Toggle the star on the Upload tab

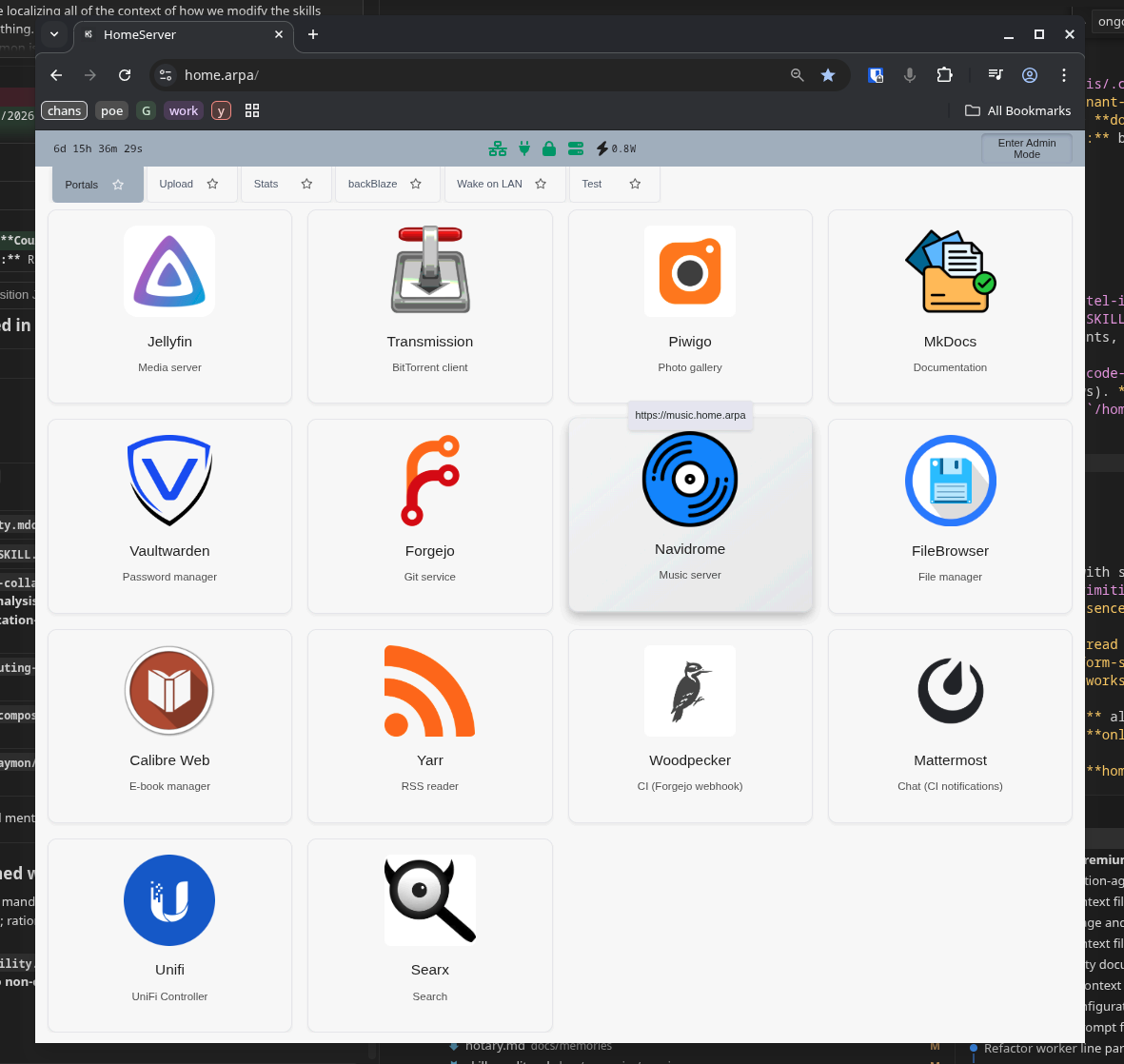click(x=212, y=185)
